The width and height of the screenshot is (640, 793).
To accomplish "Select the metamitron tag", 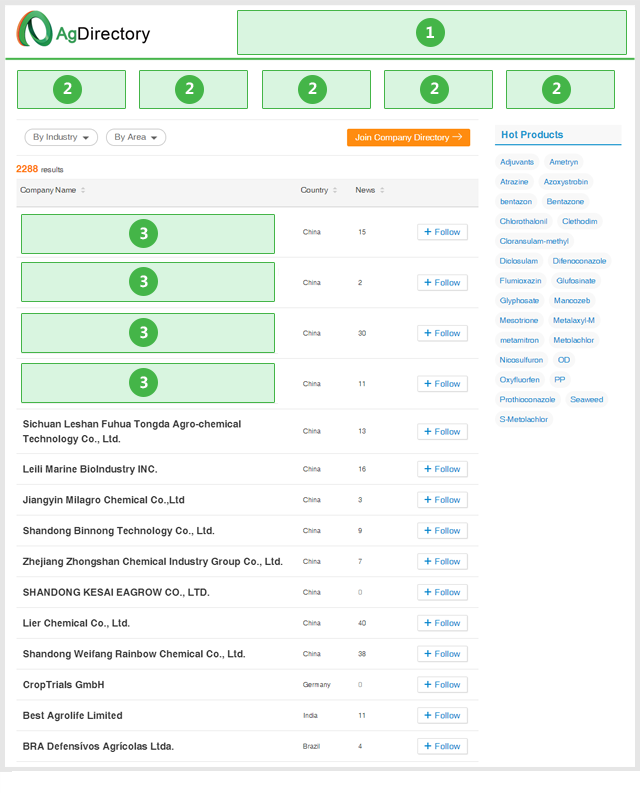I will pyautogui.click(x=520, y=340).
